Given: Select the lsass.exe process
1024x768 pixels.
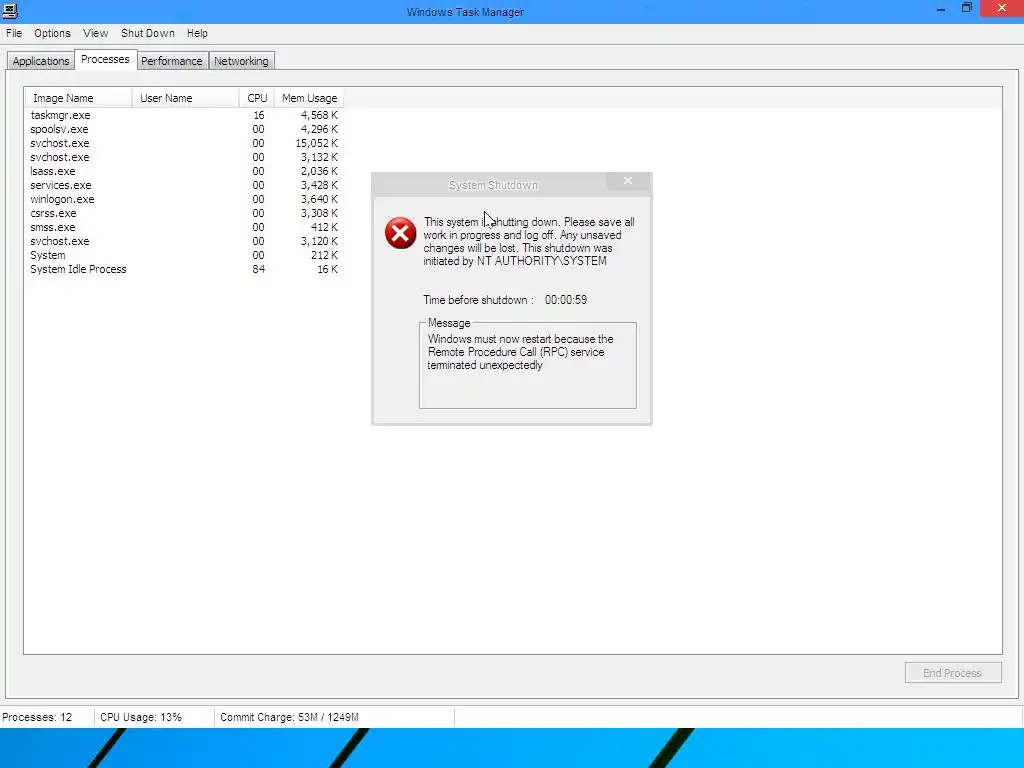Looking at the screenshot, I should (184, 171).
